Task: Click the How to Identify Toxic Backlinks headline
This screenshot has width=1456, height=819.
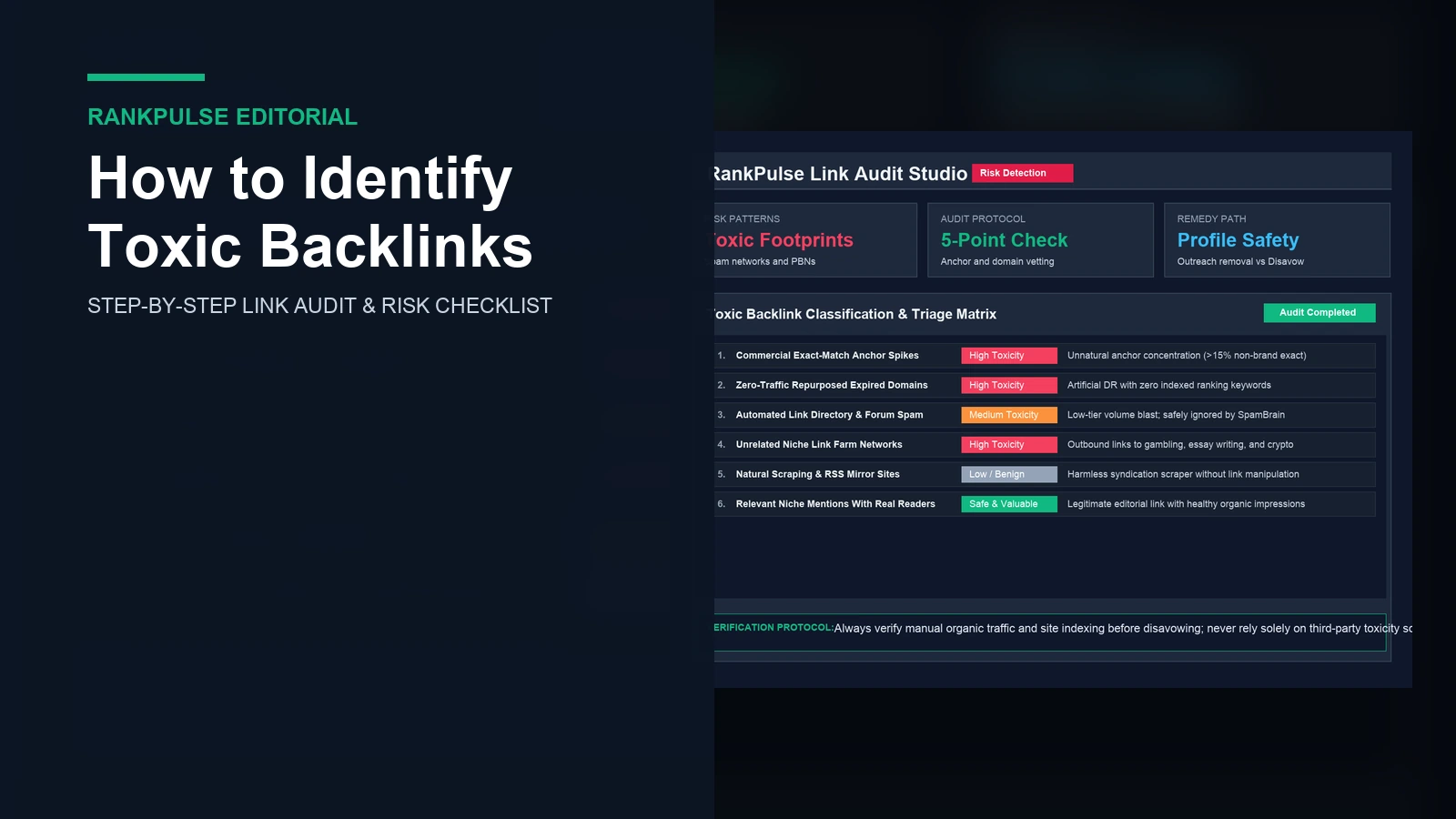Action: 309,212
